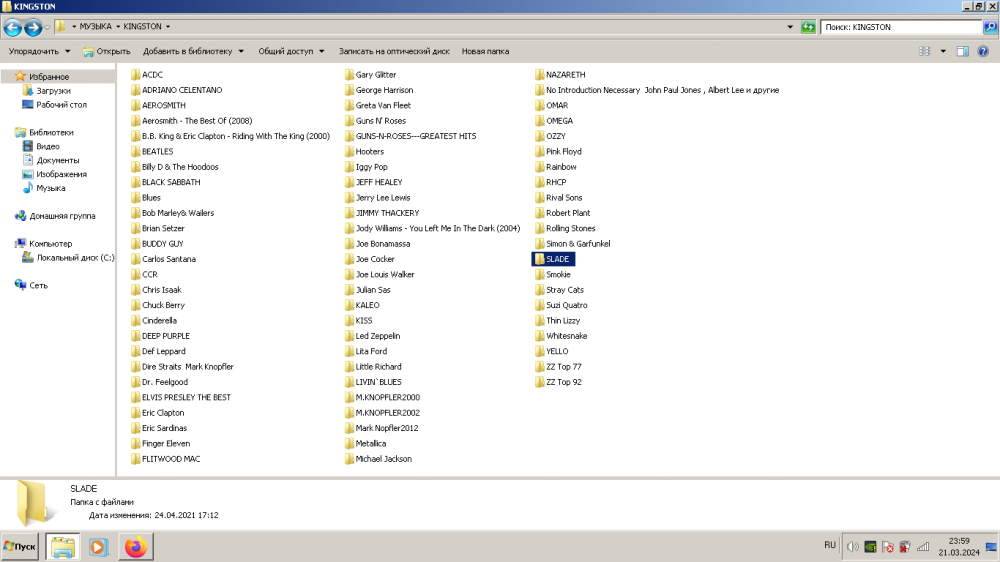Open the view options dropdown arrow
Screen dimensions: 1000x562
pos(942,51)
